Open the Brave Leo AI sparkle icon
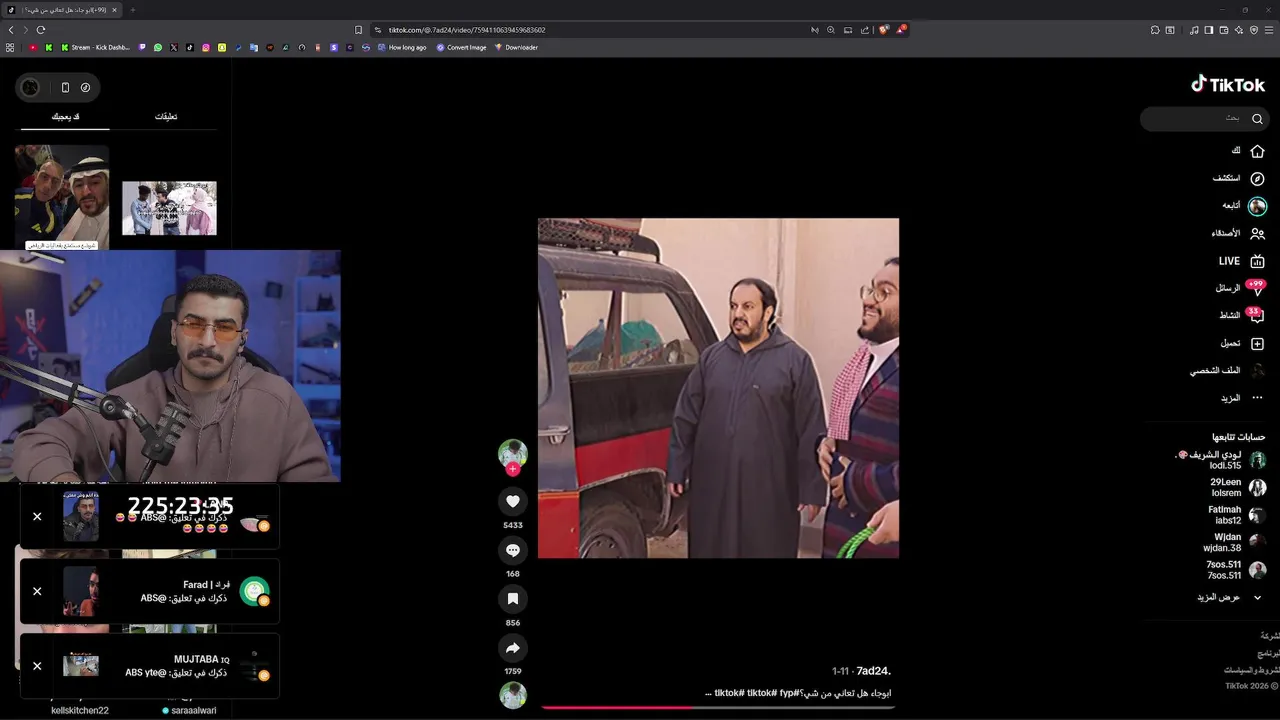This screenshot has width=1280, height=720. pos(1238,30)
